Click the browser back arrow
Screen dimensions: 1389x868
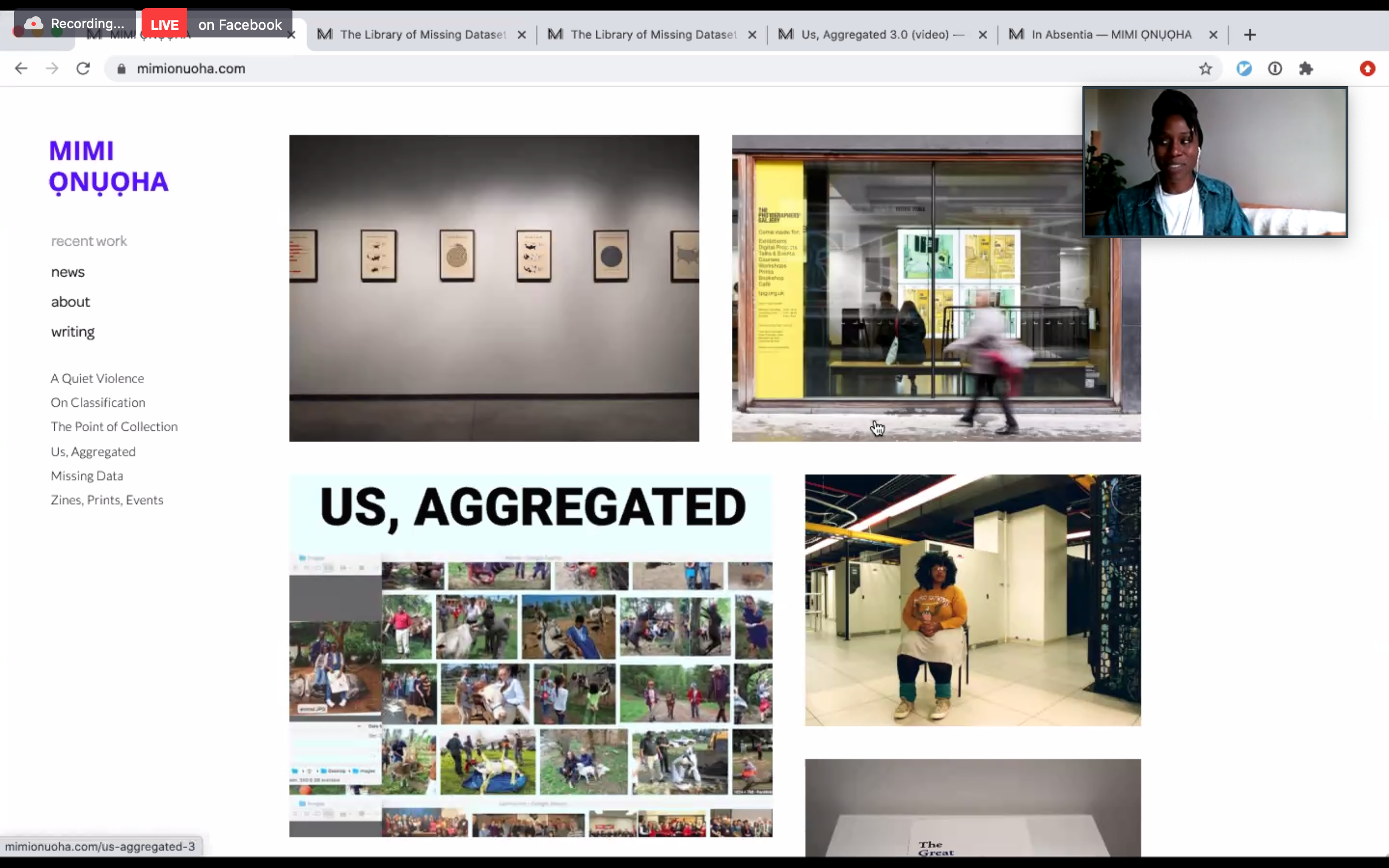click(x=21, y=68)
